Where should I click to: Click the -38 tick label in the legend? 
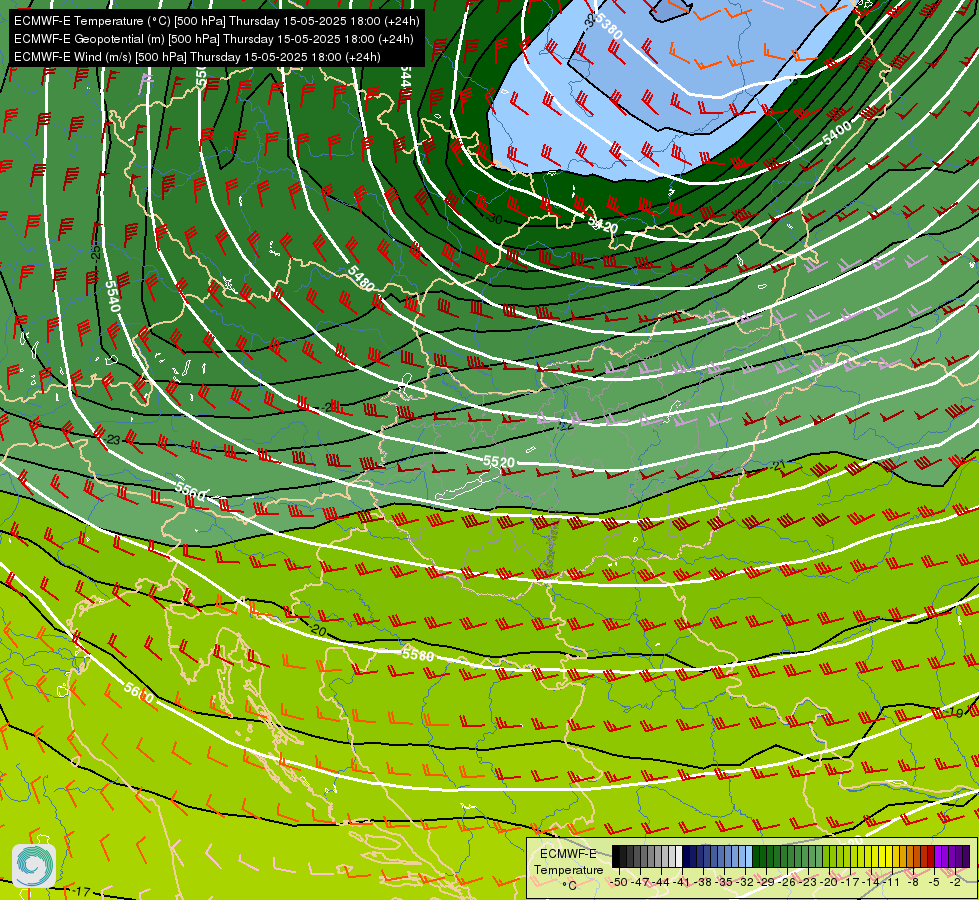click(702, 882)
